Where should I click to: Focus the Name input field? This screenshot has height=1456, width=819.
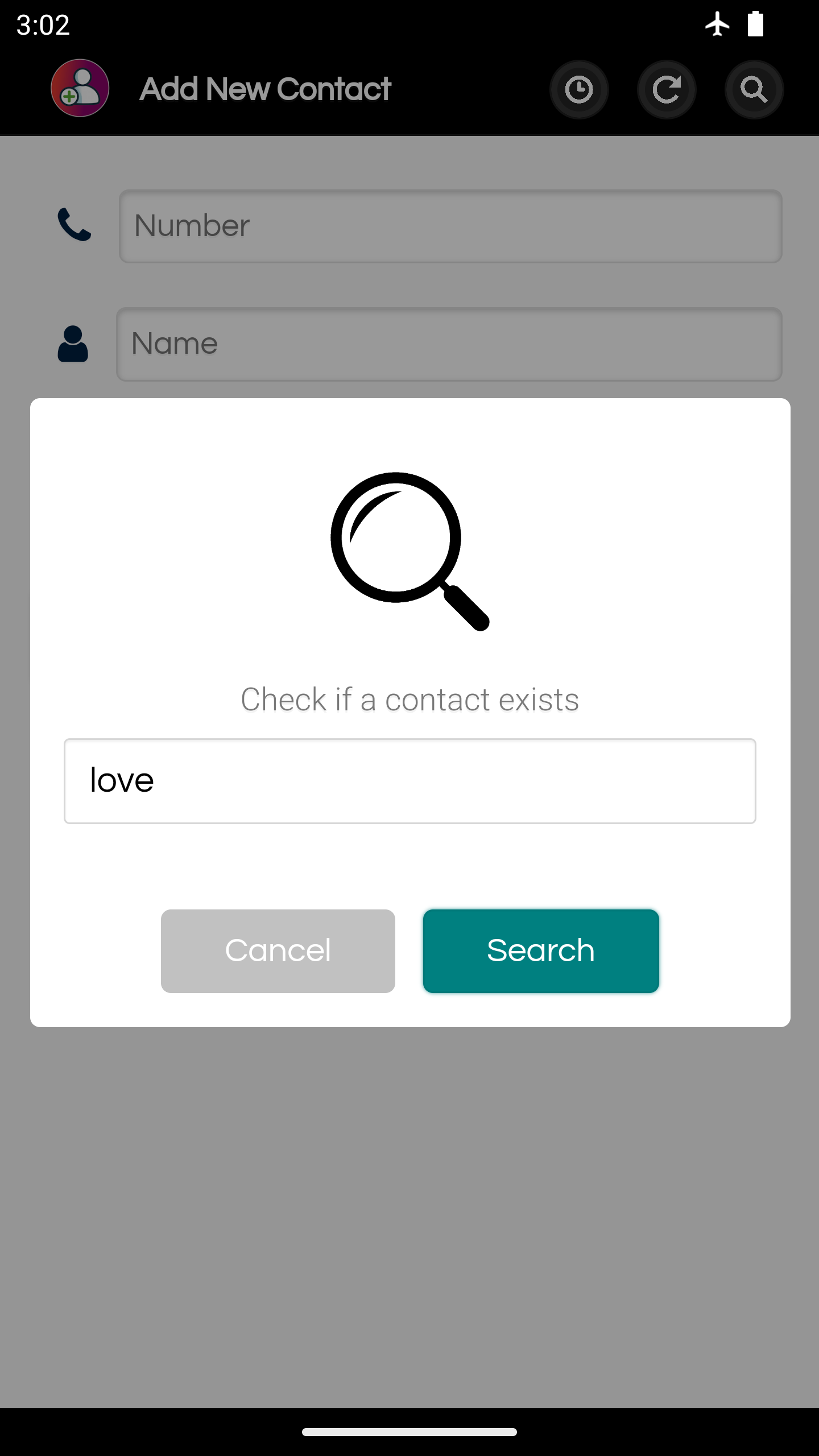click(x=449, y=344)
